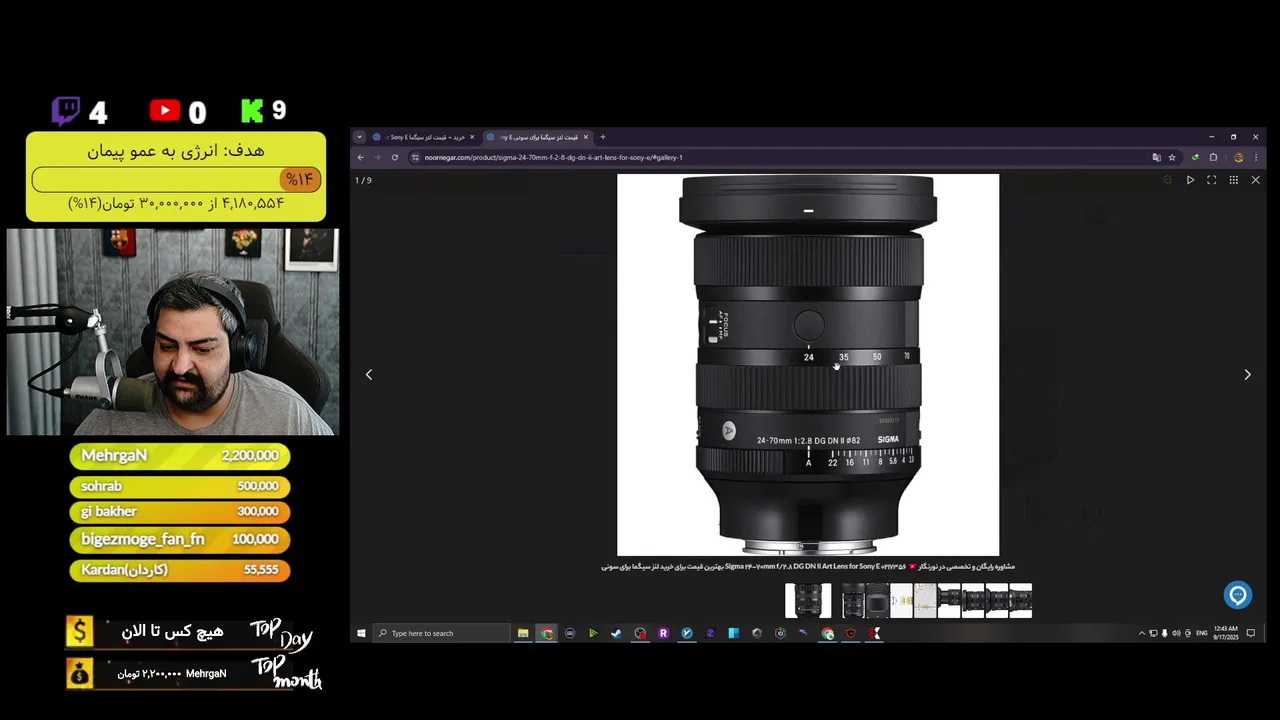Screen dimensions: 1280x720
Task: Close the 'Sony E' browser tab
Action: click(x=472, y=137)
